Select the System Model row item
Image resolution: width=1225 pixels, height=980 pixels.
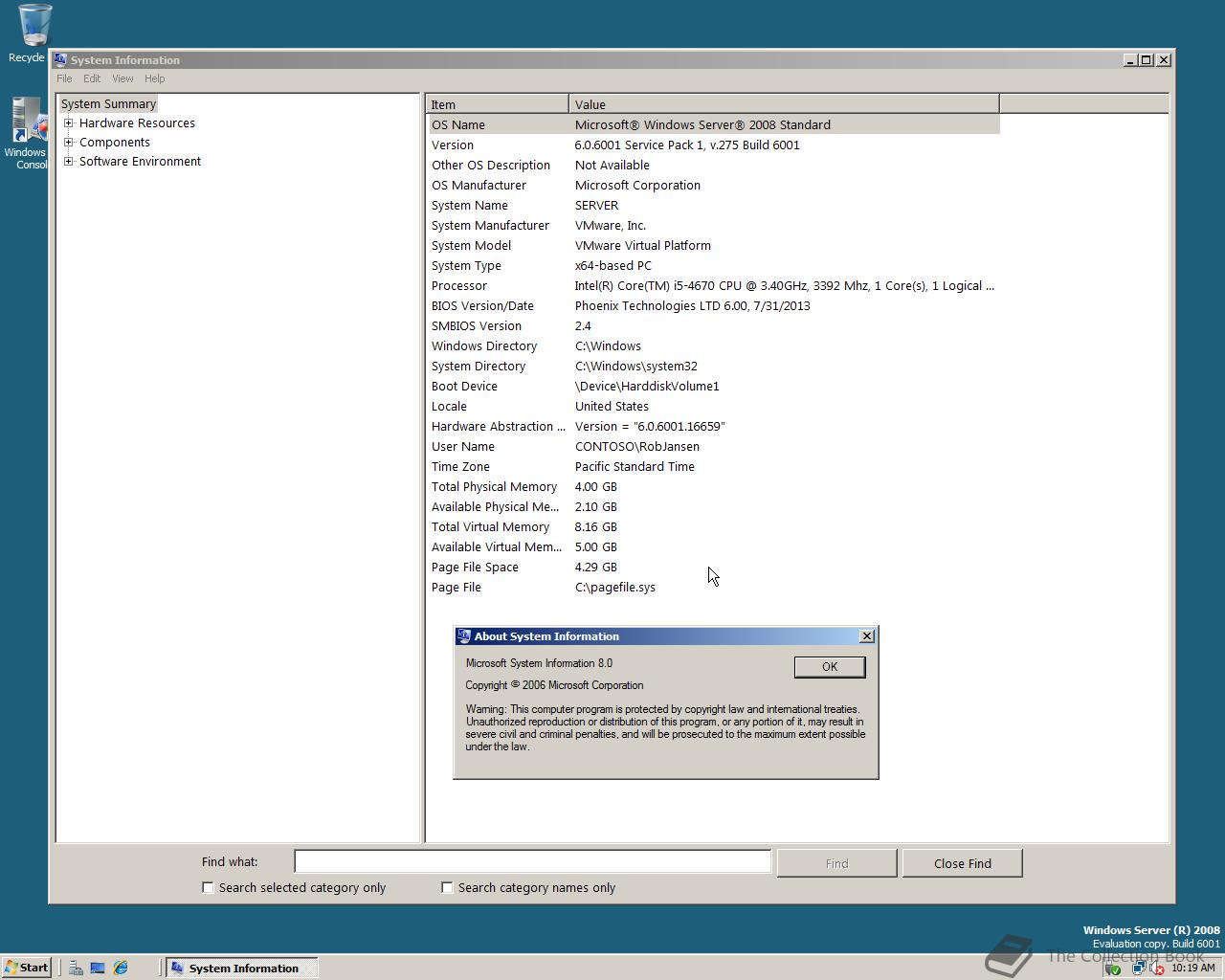471,246
